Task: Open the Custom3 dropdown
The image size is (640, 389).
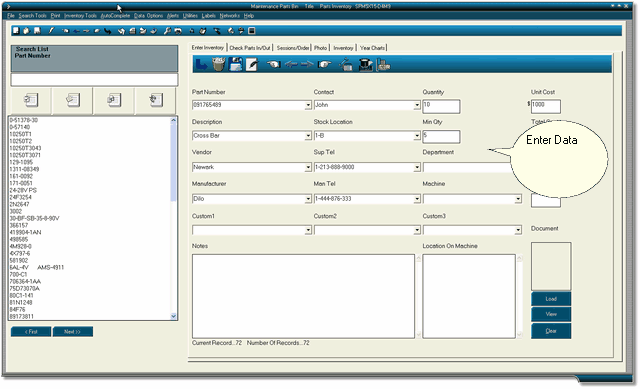Action: pyautogui.click(x=518, y=231)
